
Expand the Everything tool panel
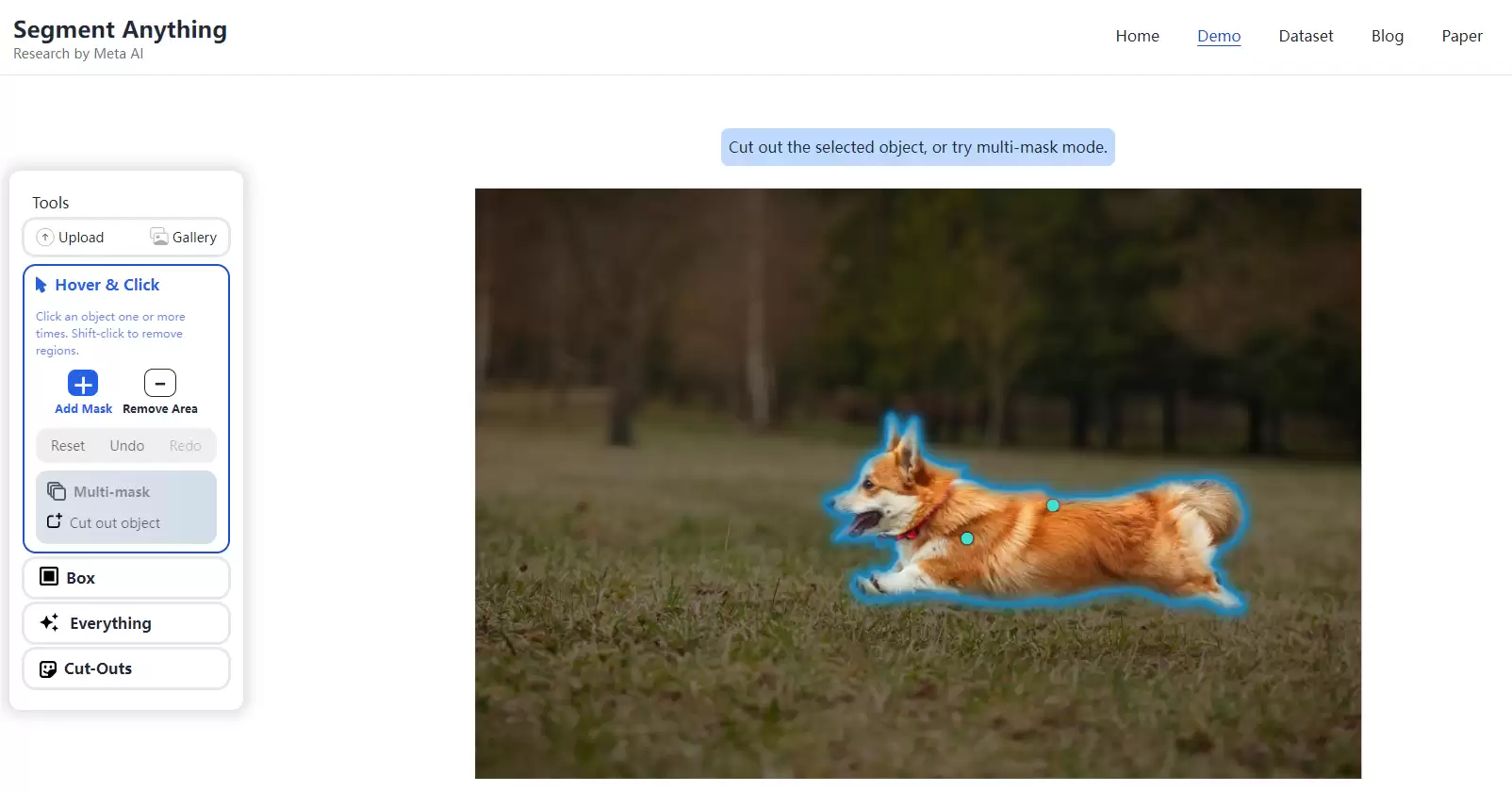click(x=126, y=623)
